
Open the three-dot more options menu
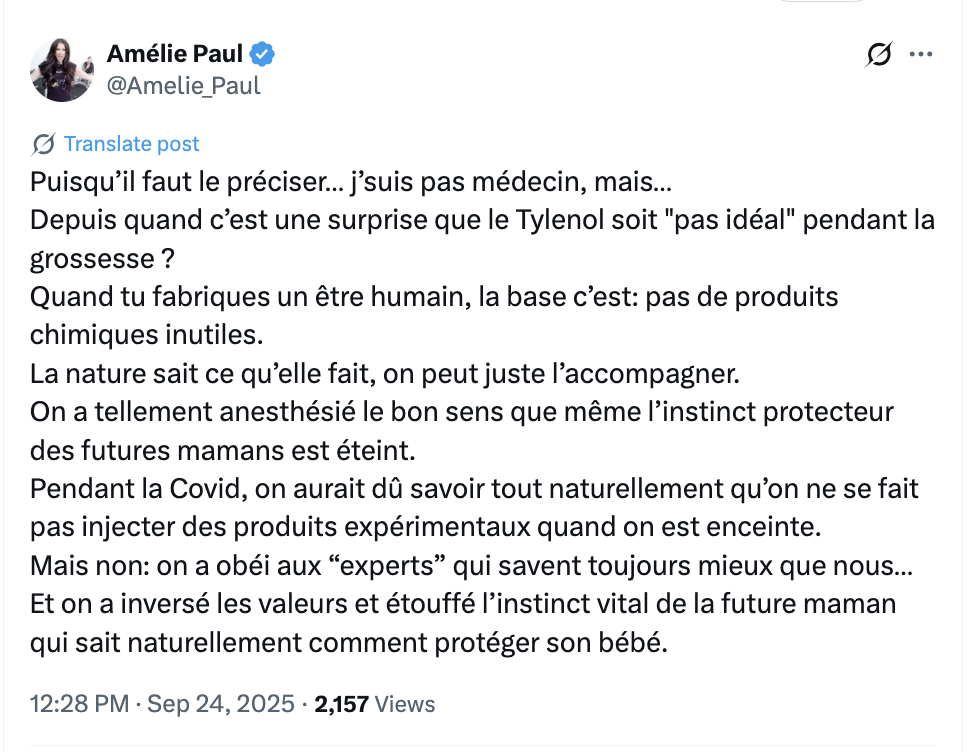click(x=921, y=54)
